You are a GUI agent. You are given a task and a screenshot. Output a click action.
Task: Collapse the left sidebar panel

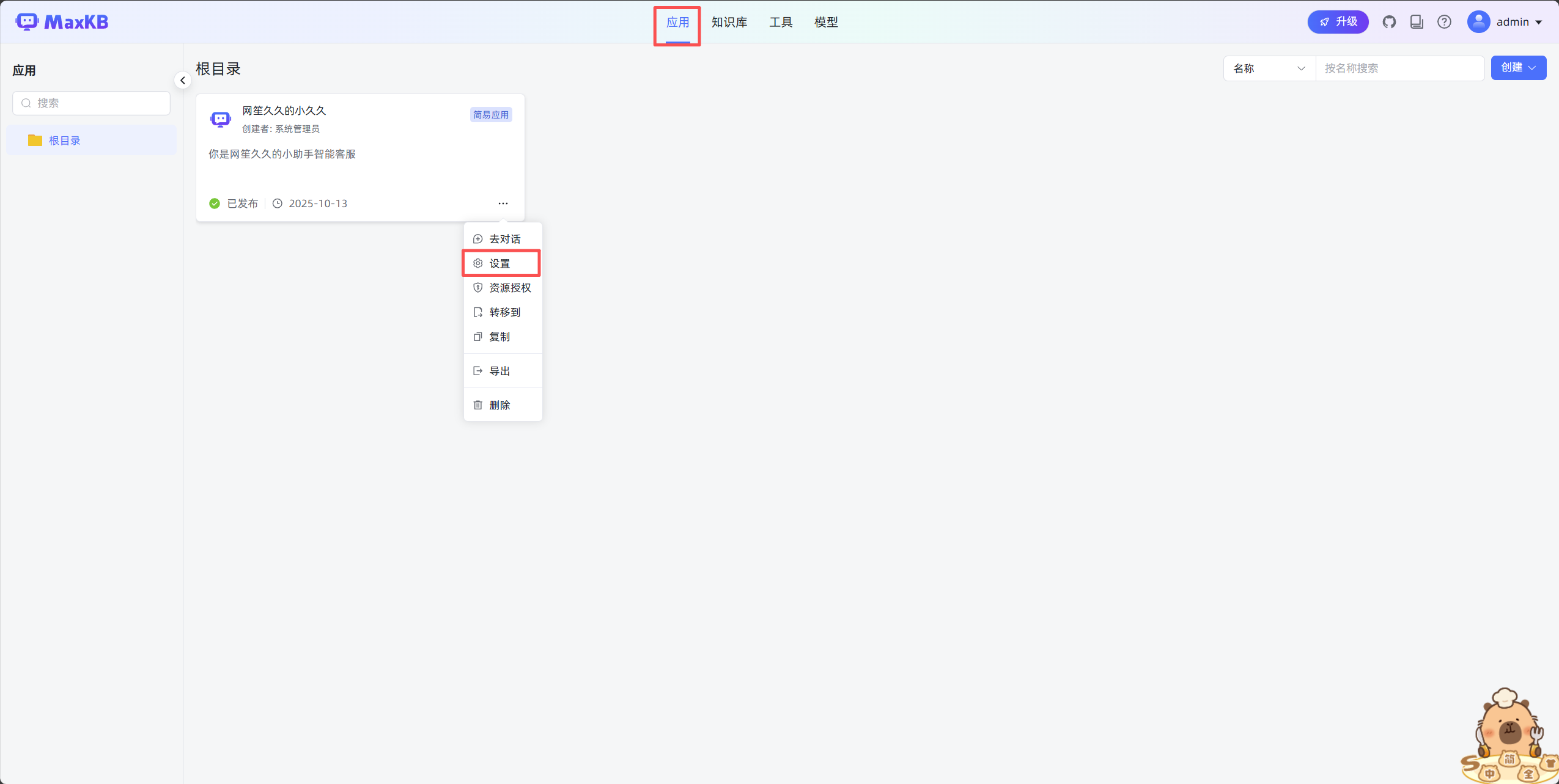coord(182,80)
